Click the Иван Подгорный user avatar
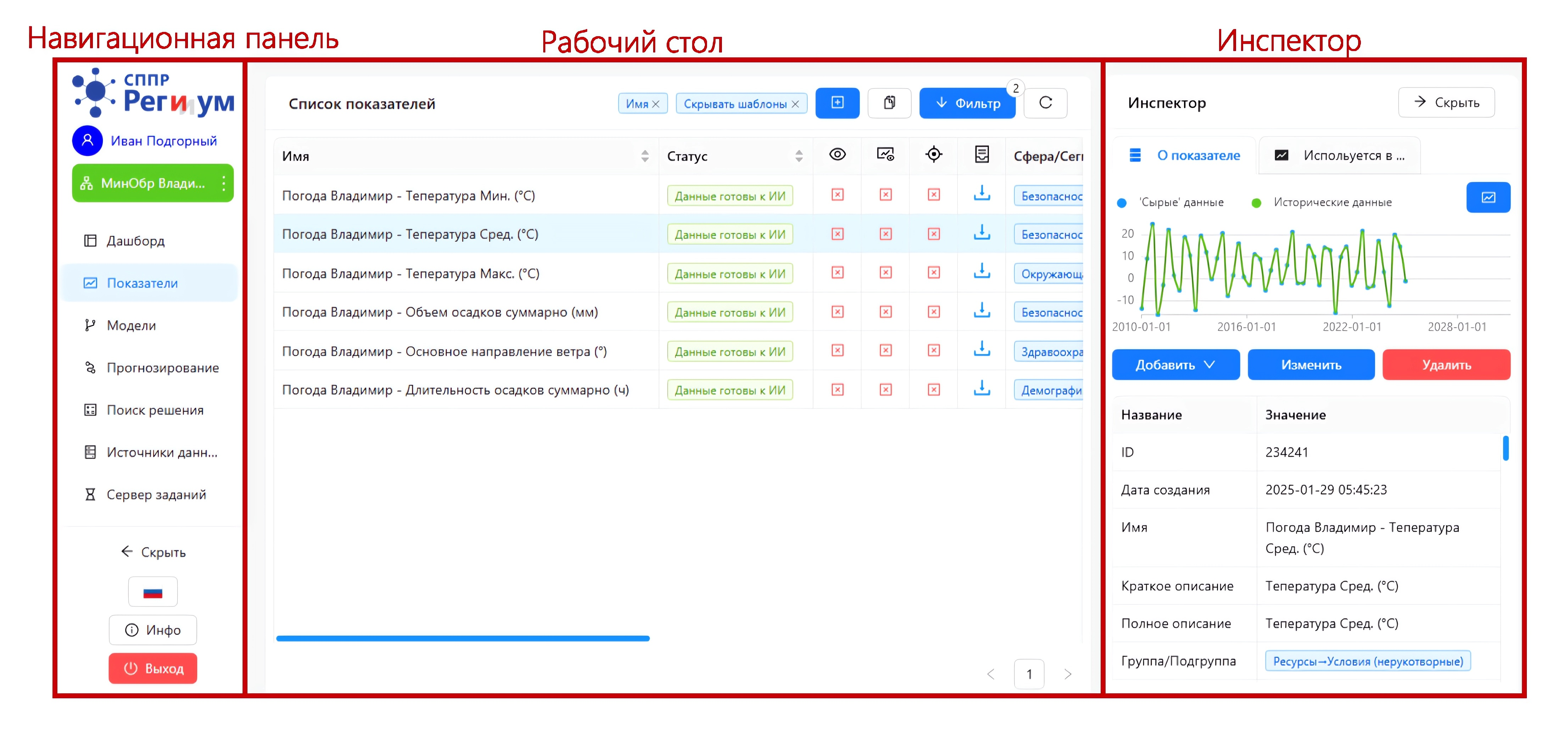The height and width of the screenshot is (738, 1568). (x=87, y=140)
